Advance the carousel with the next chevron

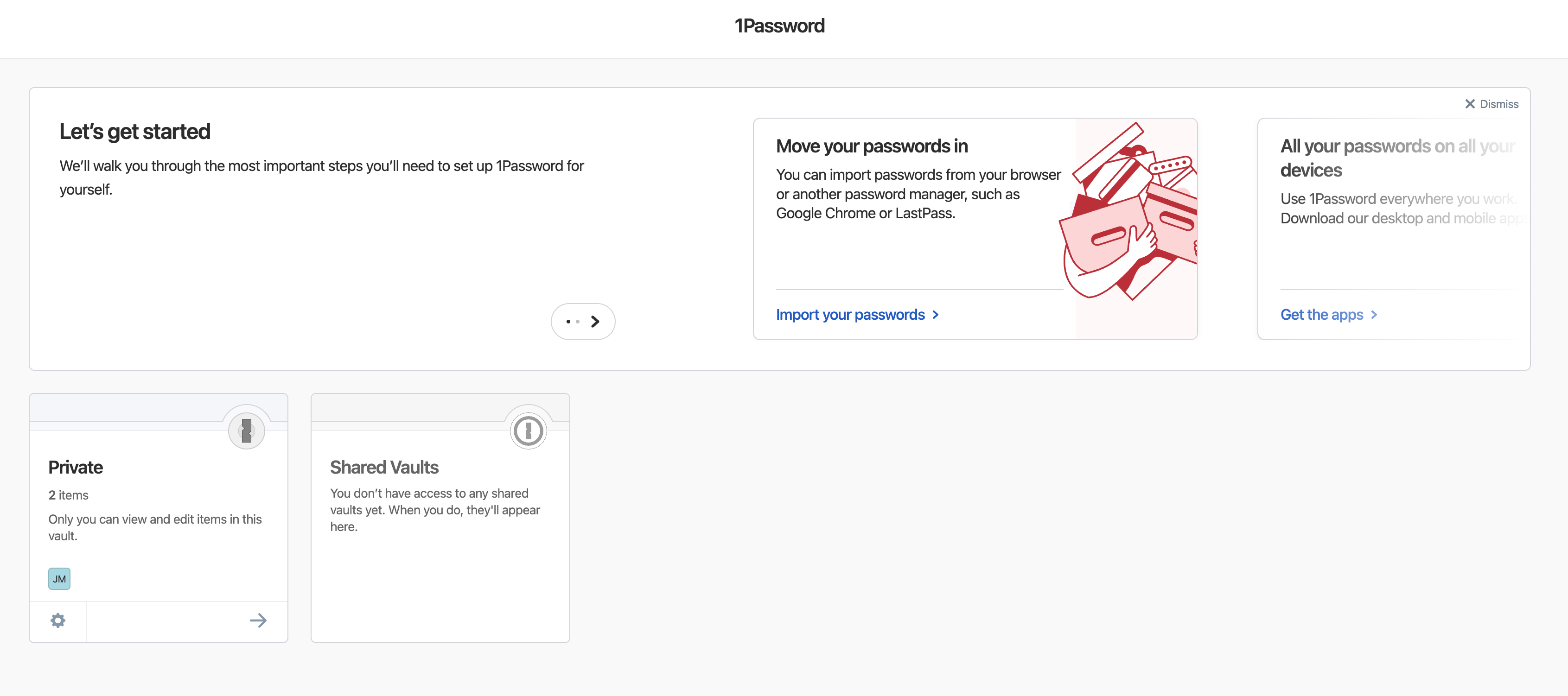point(595,321)
